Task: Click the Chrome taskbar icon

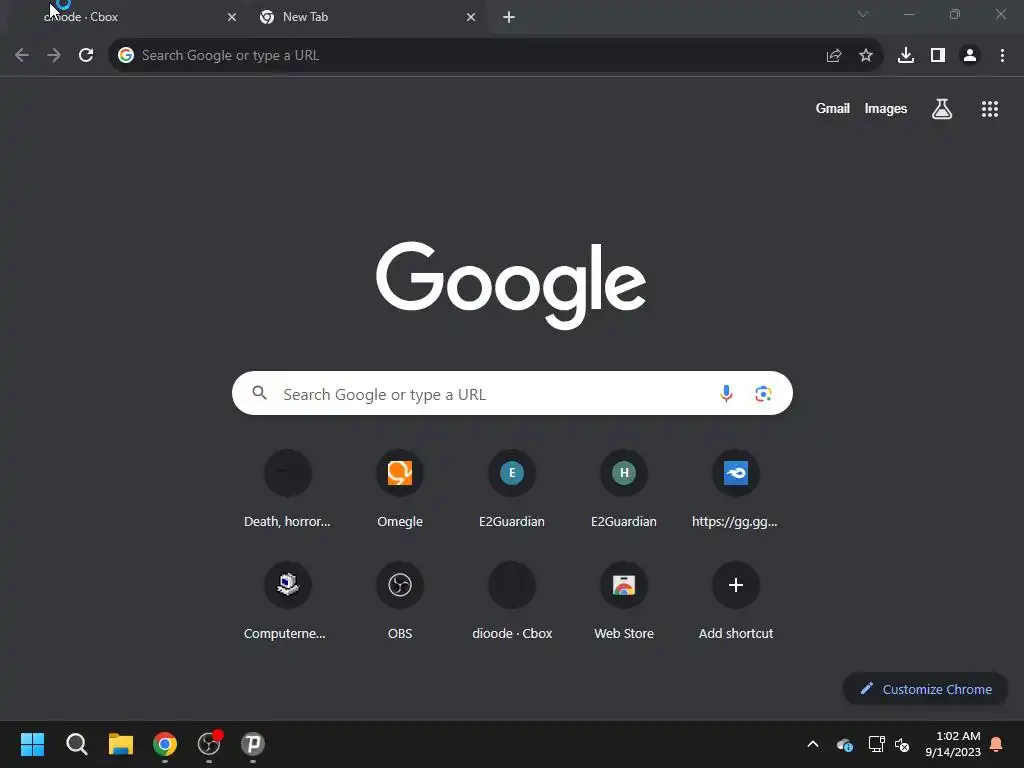Action: (x=165, y=744)
